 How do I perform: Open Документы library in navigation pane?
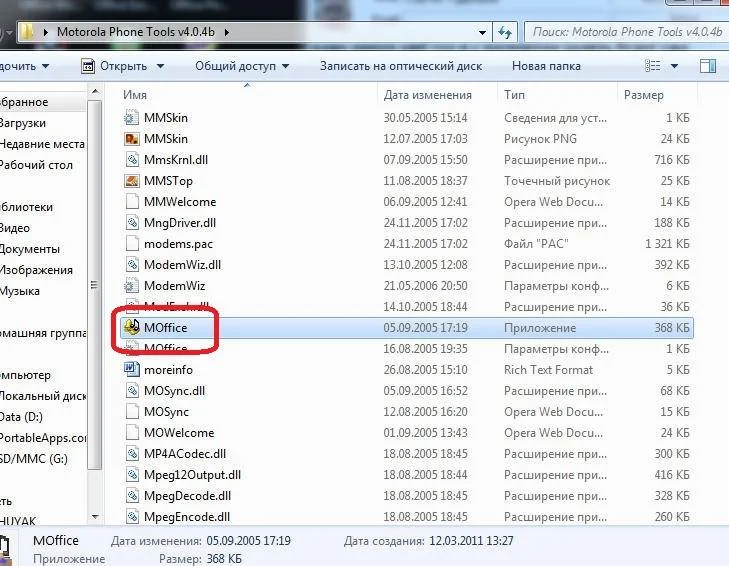[x=30, y=249]
